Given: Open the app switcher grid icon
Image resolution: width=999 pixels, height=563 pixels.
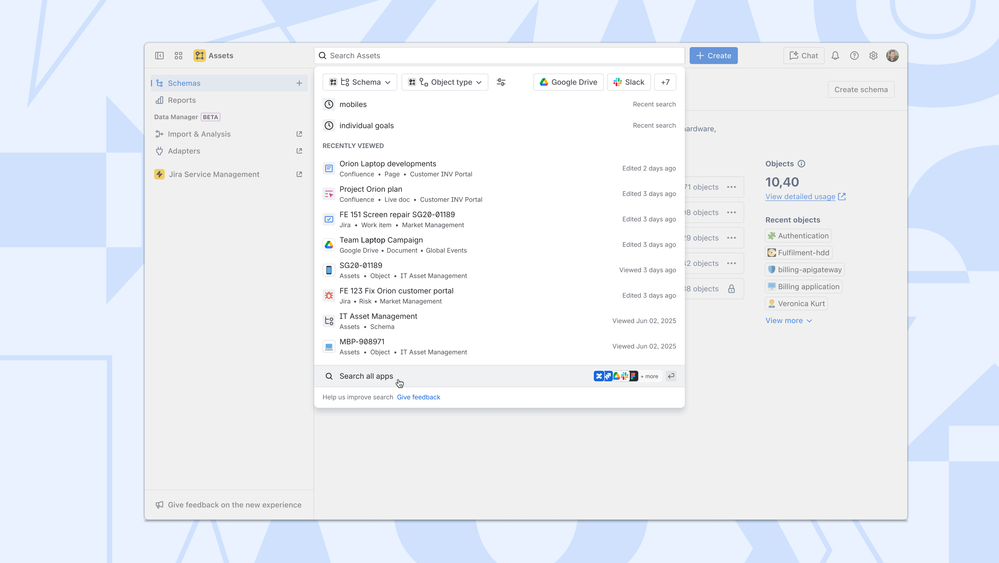Looking at the screenshot, I should pyautogui.click(x=178, y=55).
